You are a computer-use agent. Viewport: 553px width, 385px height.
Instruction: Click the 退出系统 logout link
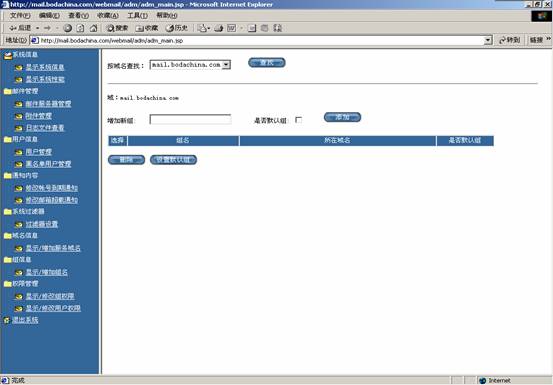(x=25, y=320)
